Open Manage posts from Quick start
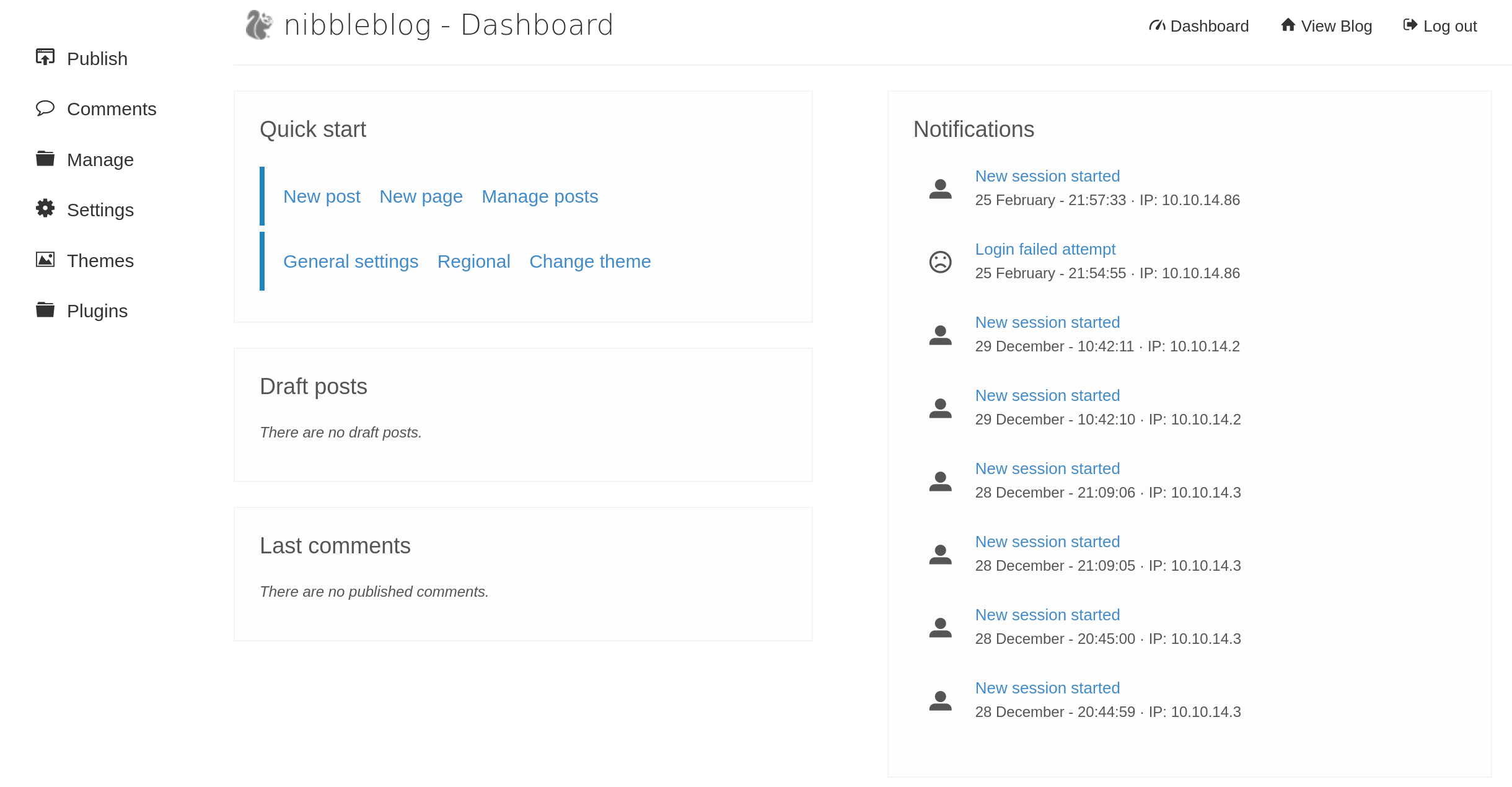The width and height of the screenshot is (1512, 787). [x=539, y=196]
